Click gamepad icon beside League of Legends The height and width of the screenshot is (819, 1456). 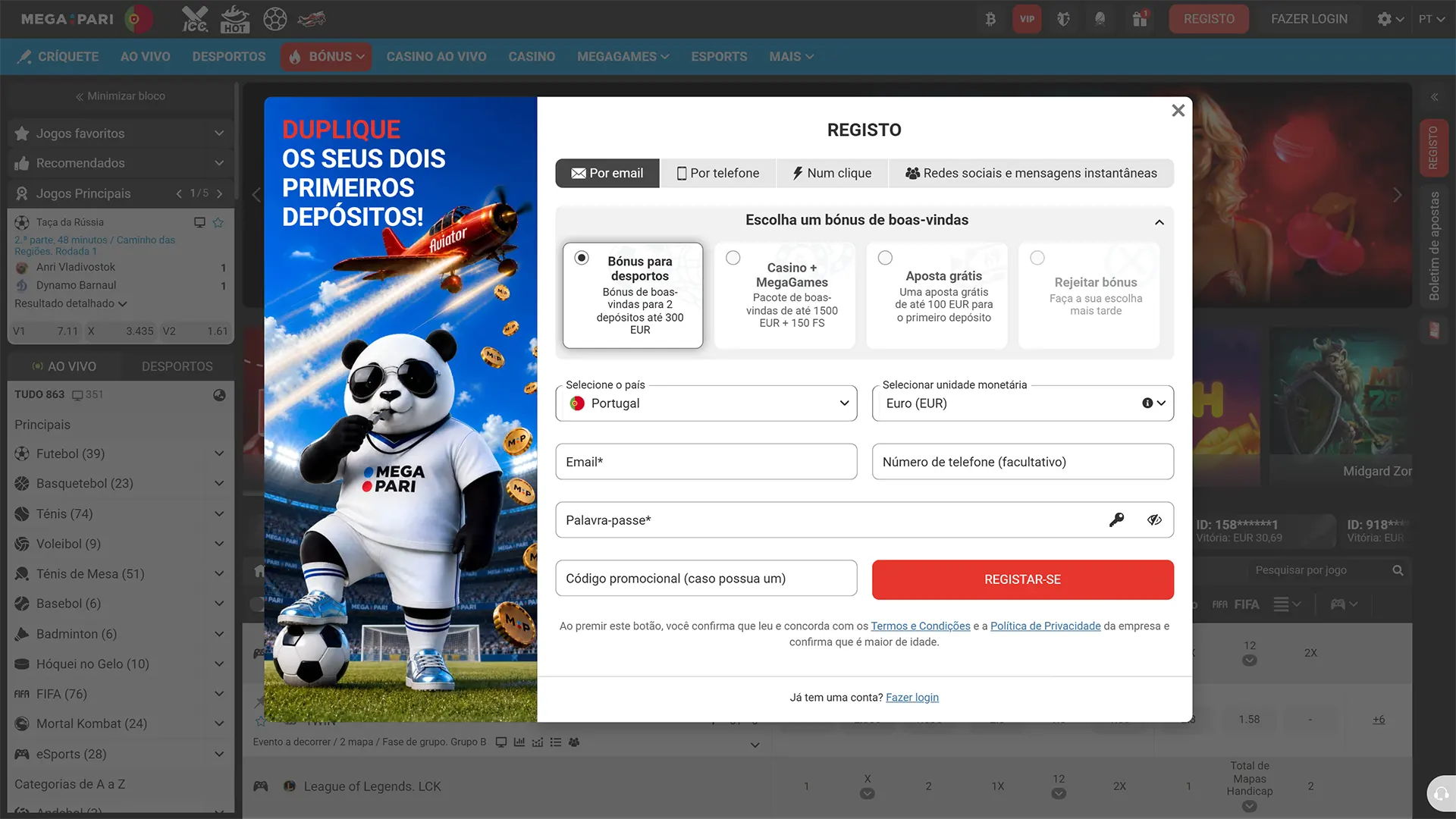pos(261,786)
